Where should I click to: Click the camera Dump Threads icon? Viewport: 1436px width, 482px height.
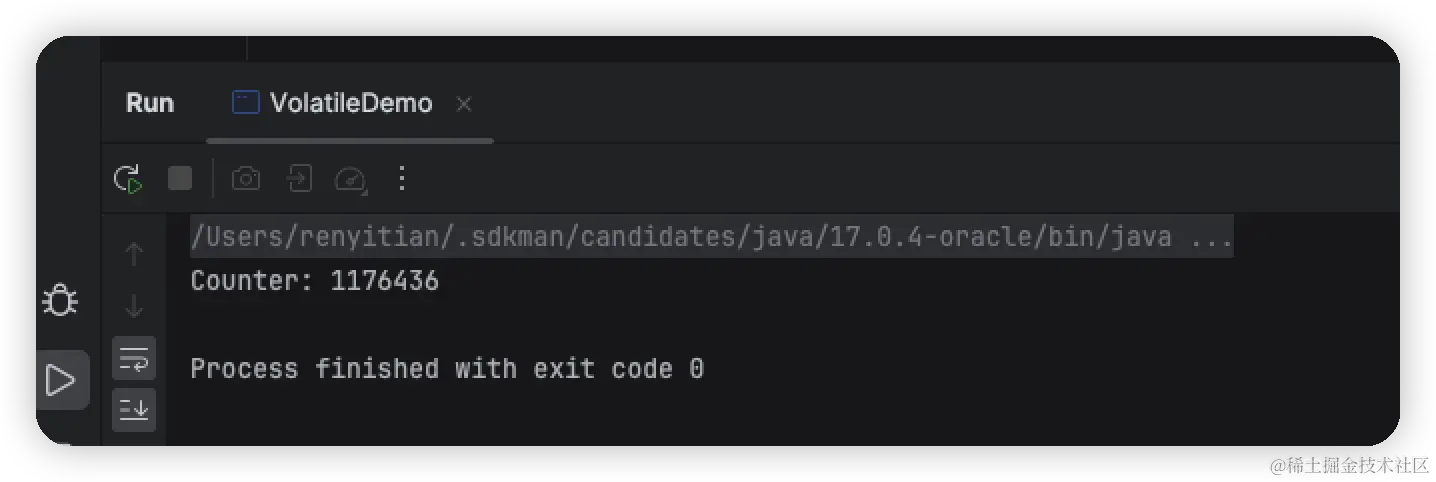point(245,179)
